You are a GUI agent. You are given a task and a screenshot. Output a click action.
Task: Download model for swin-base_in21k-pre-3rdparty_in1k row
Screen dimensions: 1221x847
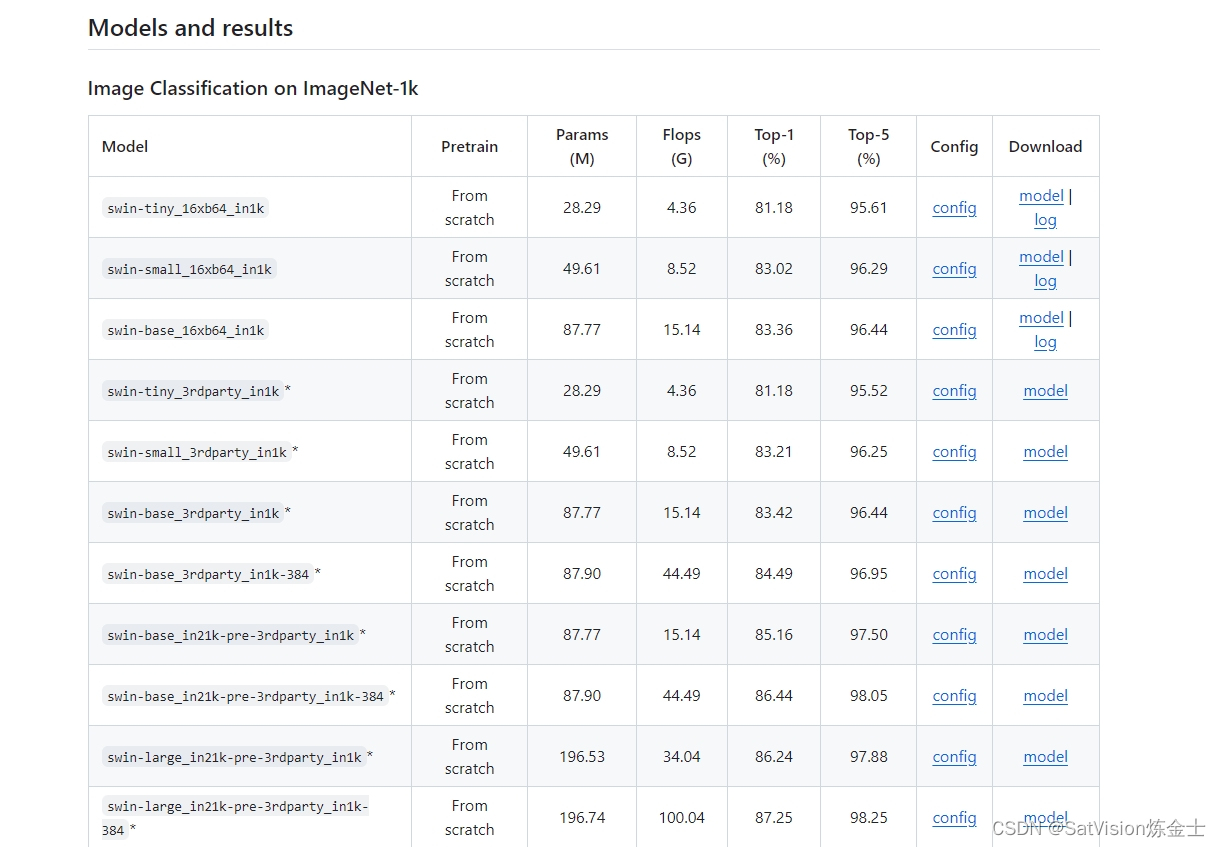1045,635
